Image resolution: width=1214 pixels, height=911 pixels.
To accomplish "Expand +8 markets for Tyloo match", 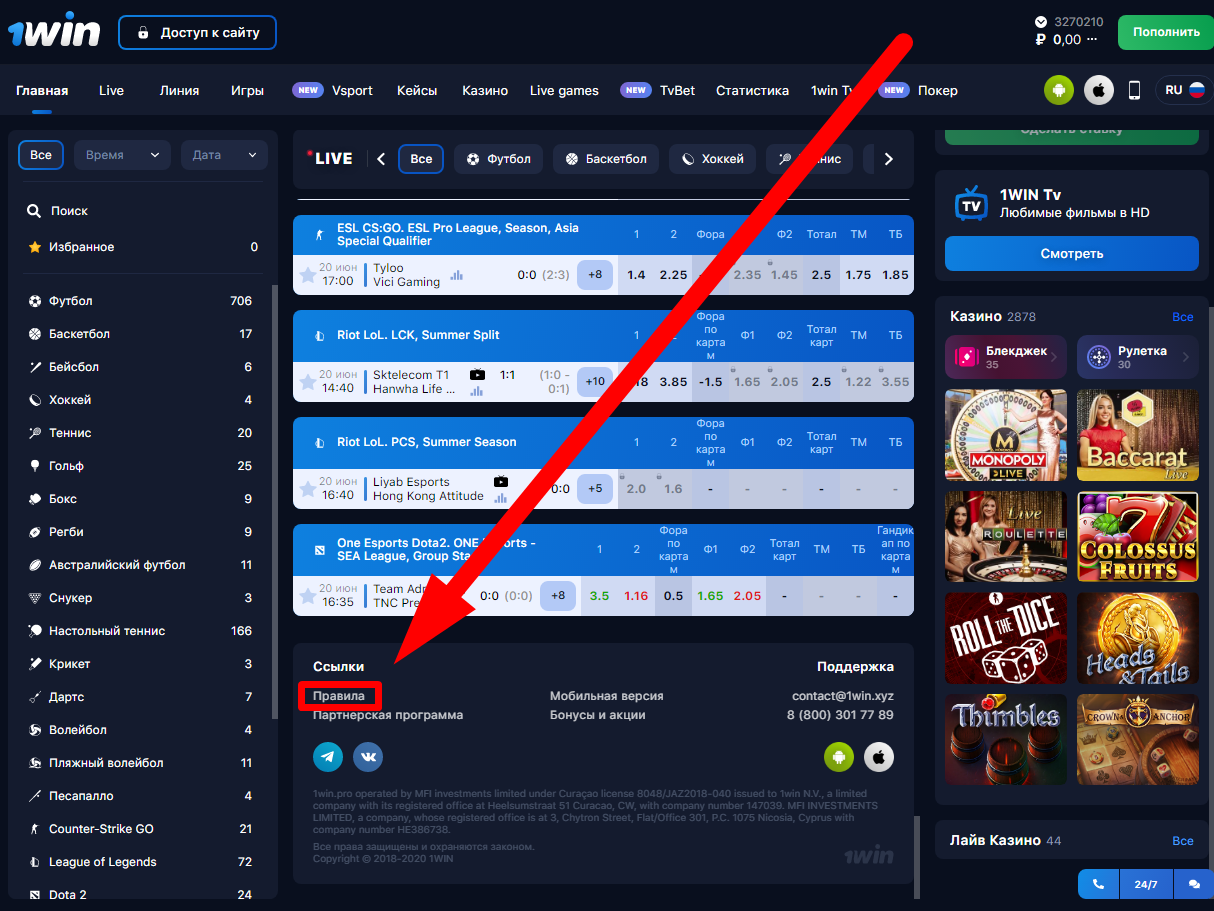I will [595, 275].
